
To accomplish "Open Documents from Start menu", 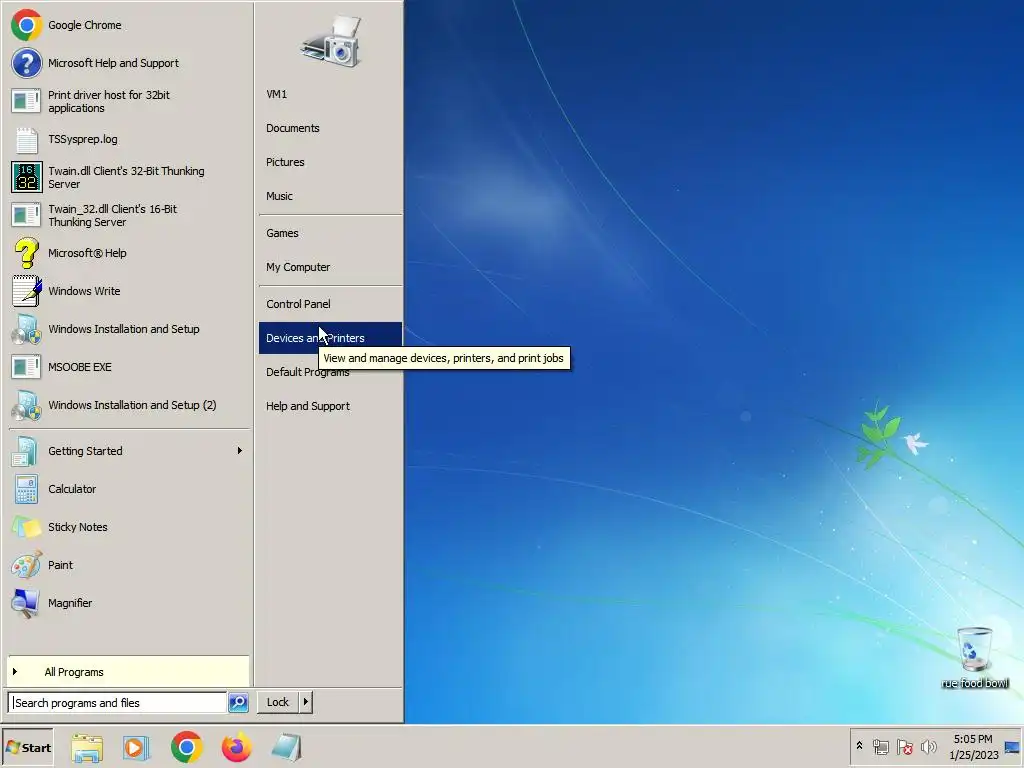I will click(x=330, y=128).
